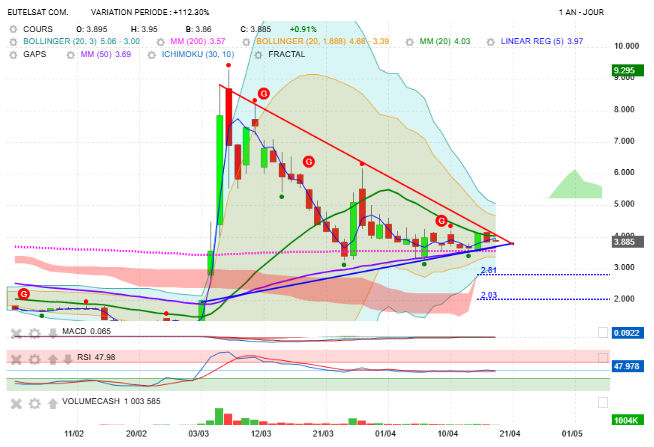The height and width of the screenshot is (447, 654).
Task: Move VOLUMECASH panel up with arrow
Action: click(53, 403)
